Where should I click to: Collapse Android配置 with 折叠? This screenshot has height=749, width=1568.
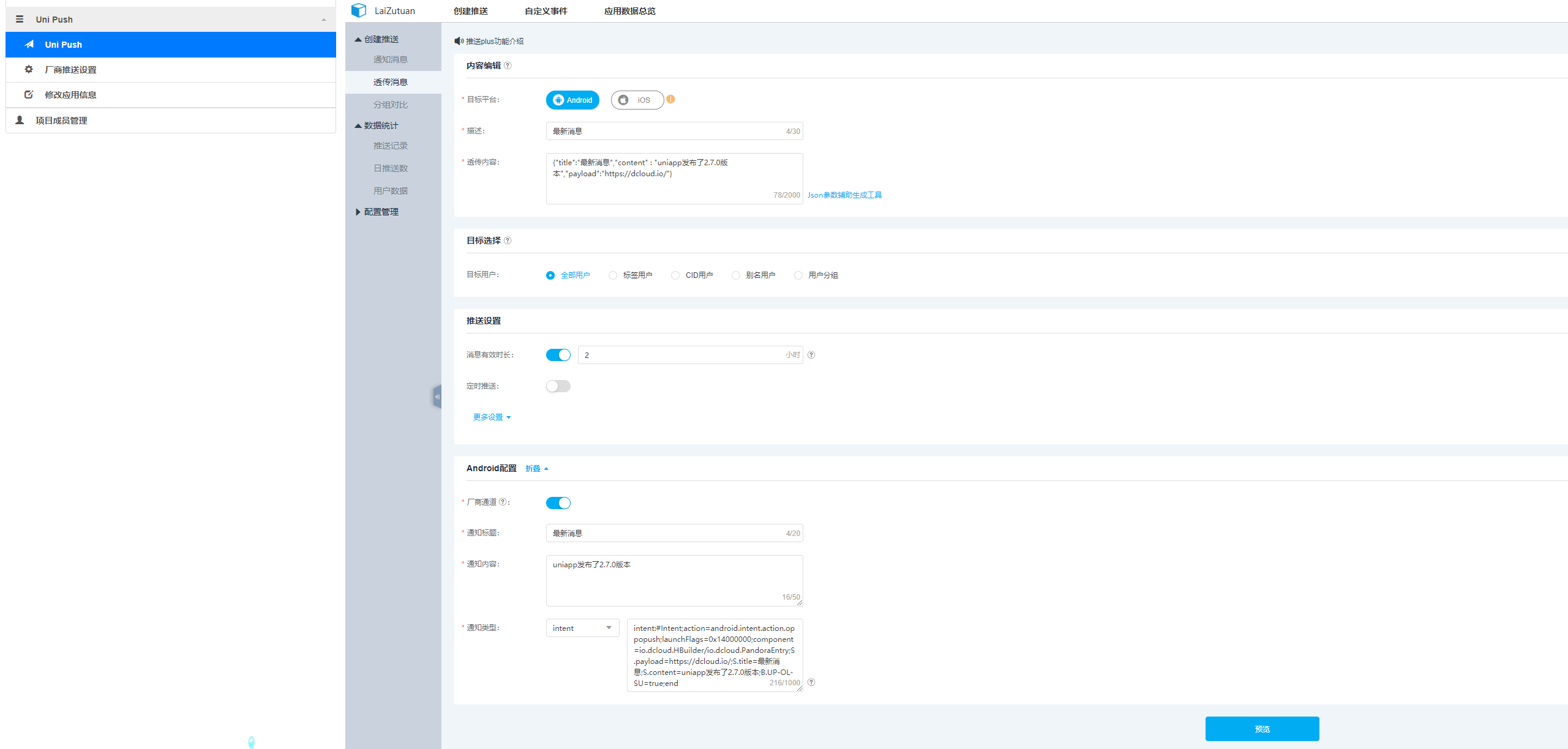(537, 469)
